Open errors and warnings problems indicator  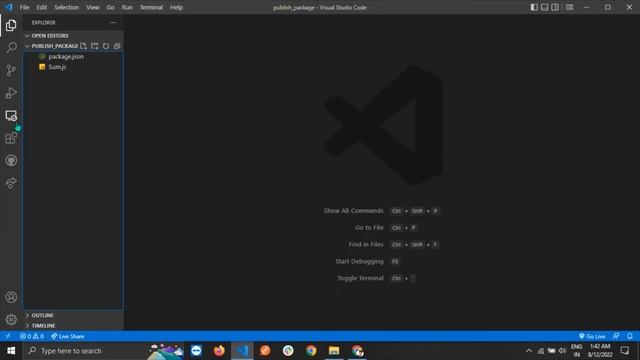[x=32, y=336]
